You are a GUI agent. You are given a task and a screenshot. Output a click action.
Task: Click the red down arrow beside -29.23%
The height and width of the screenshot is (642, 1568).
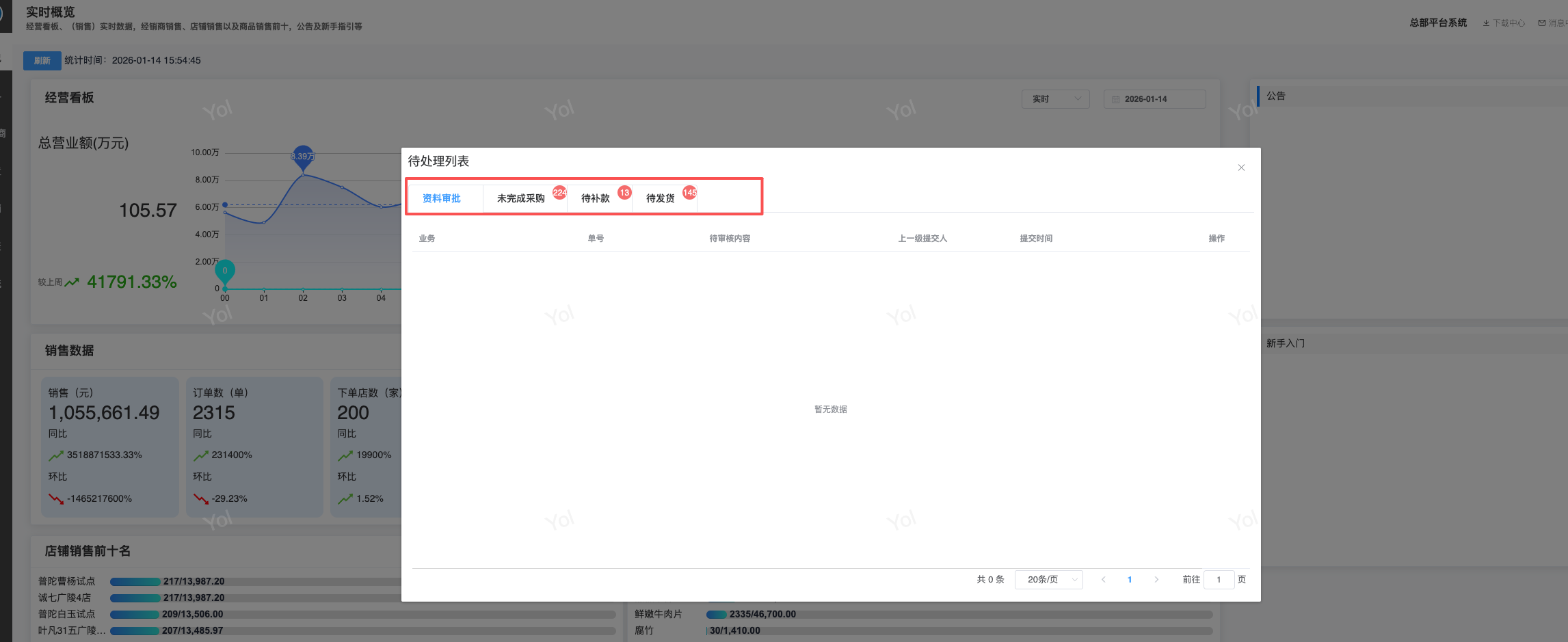200,499
